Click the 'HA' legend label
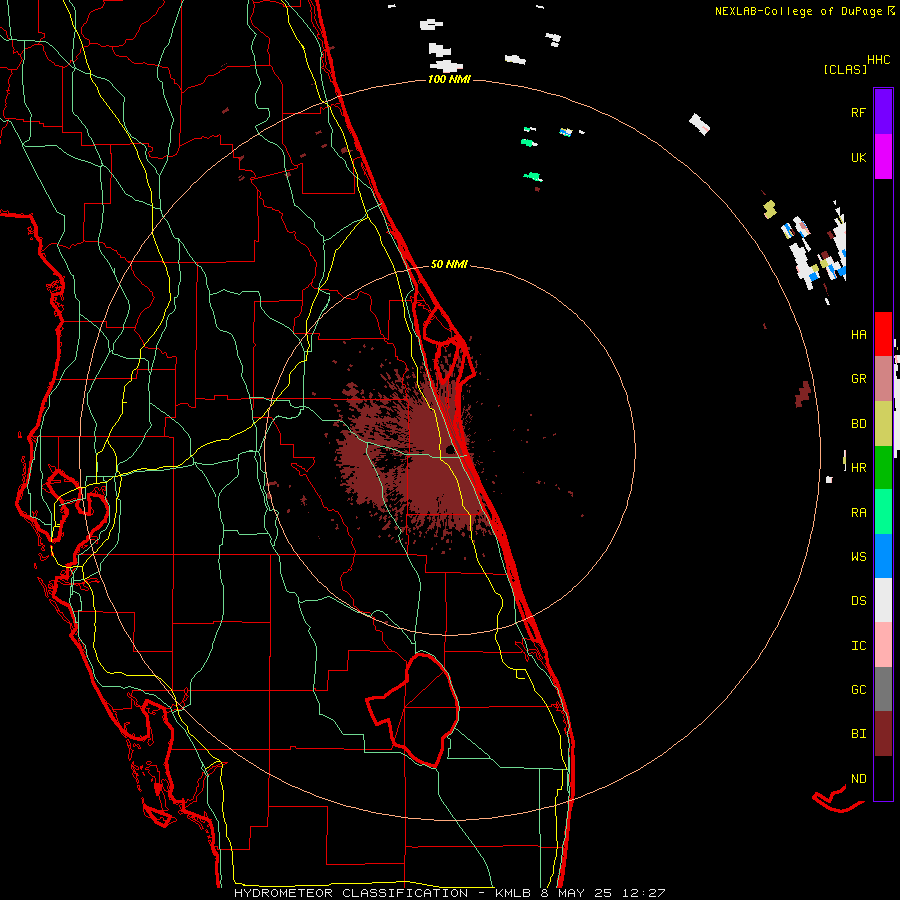 click(858, 335)
